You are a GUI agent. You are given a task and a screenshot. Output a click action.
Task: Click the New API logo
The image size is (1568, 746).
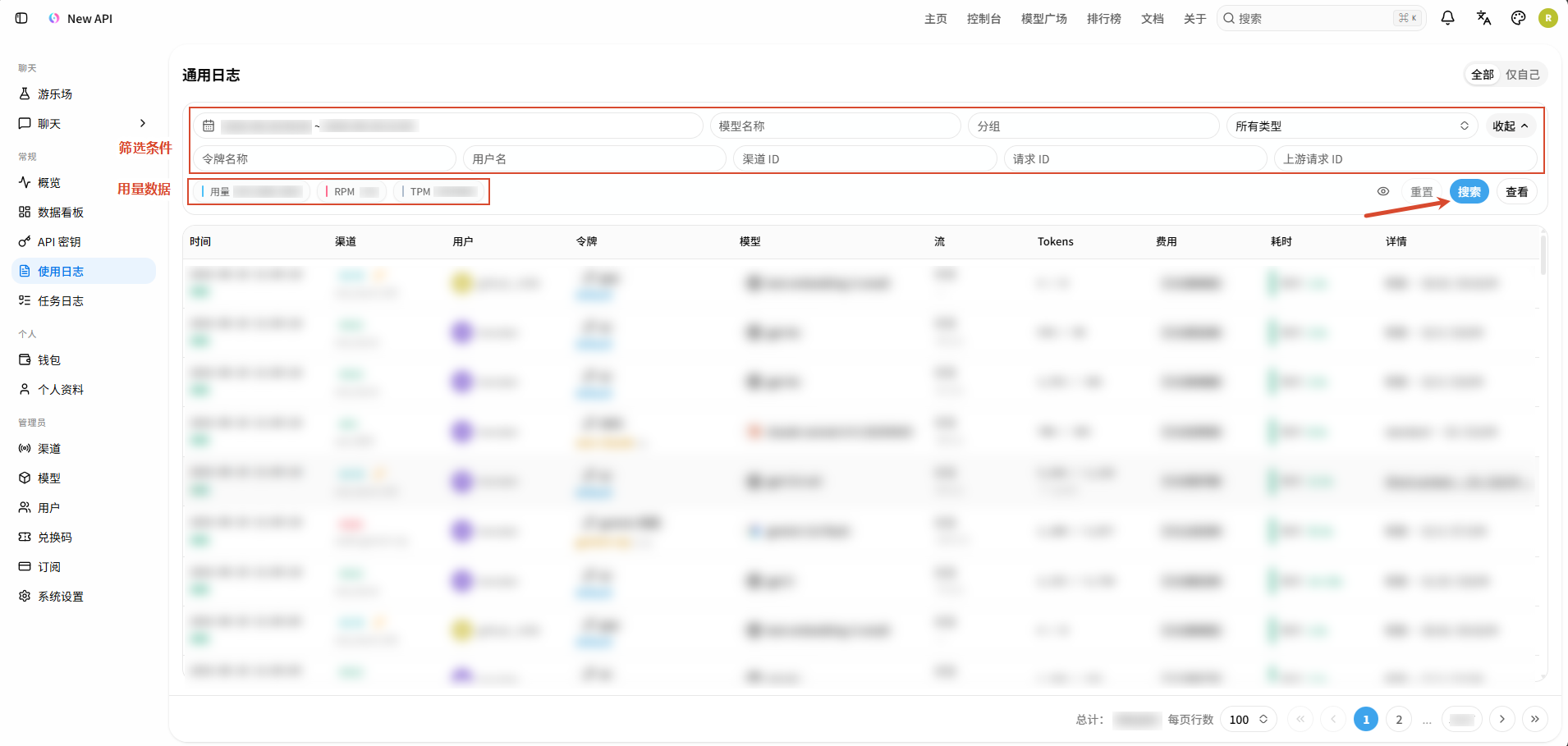(x=54, y=18)
